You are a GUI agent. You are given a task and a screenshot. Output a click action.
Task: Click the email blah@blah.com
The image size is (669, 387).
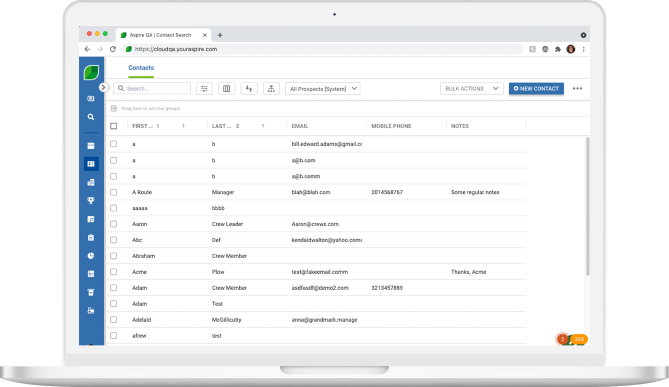[311, 192]
